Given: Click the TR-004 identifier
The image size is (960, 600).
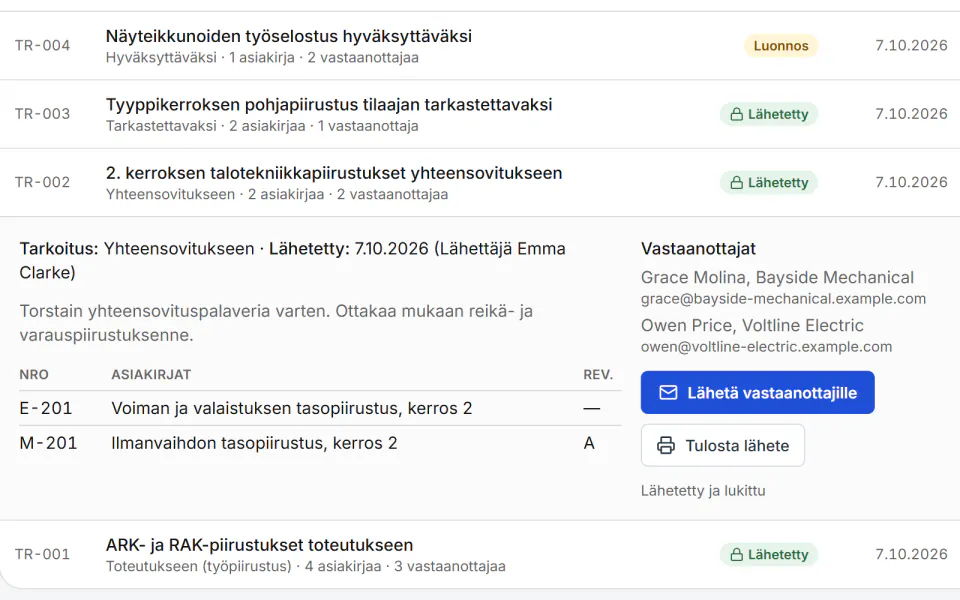Looking at the screenshot, I should click(42, 46).
